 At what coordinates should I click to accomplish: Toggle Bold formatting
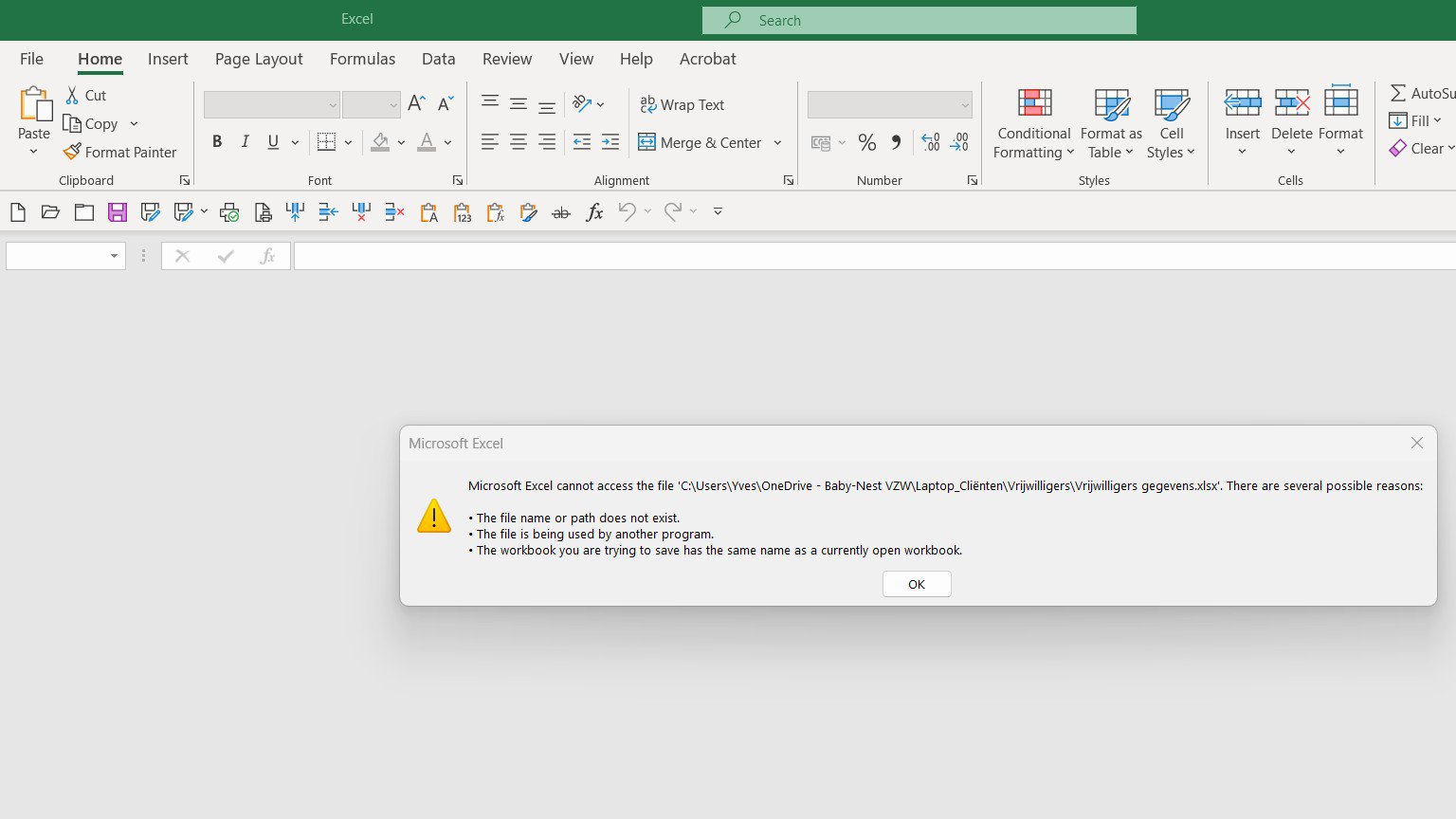[x=217, y=142]
